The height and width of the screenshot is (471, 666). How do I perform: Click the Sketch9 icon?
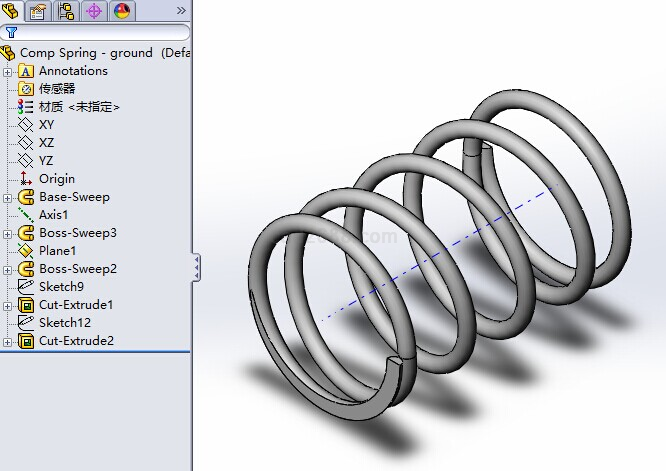(26, 287)
